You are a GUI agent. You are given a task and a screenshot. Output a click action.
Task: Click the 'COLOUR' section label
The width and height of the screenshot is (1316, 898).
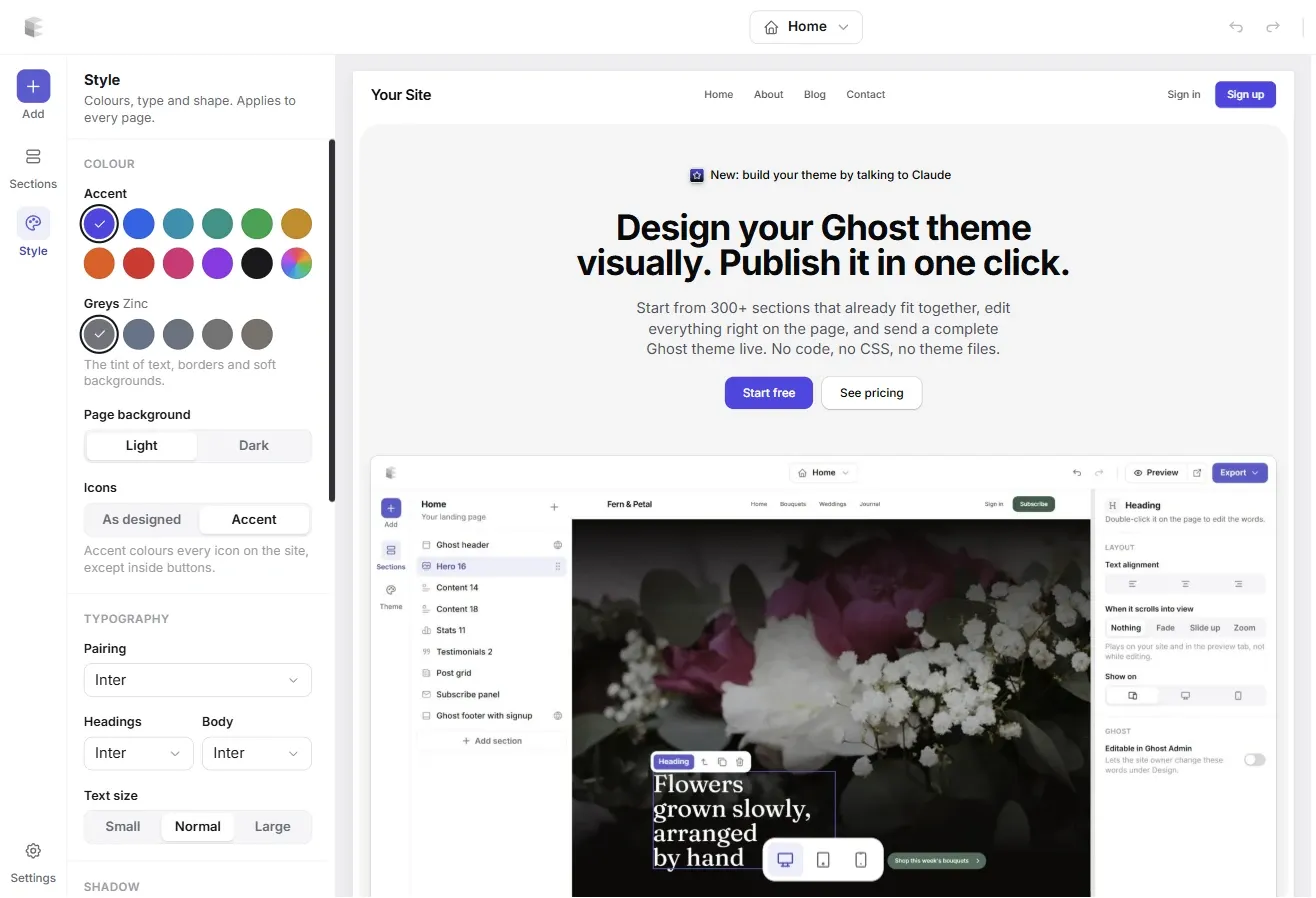coord(109,164)
